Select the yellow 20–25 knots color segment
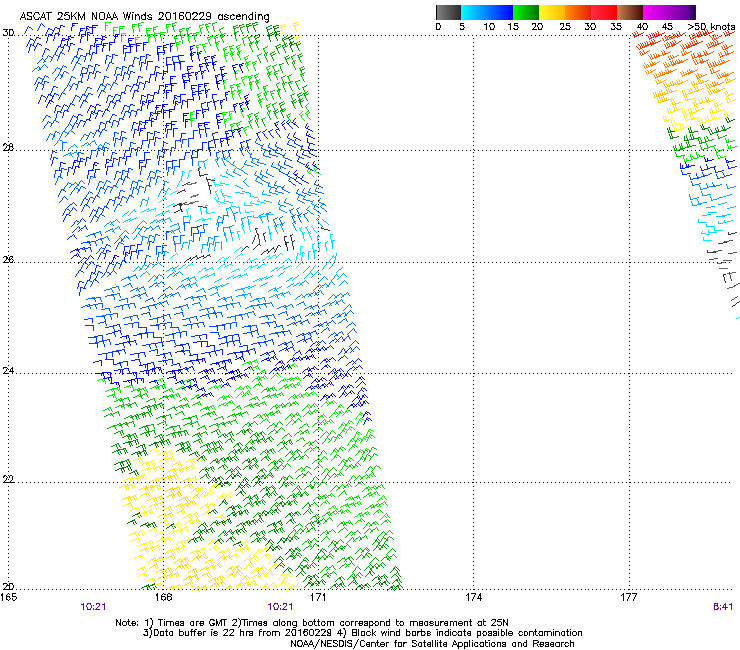This screenshot has height=650, width=740. (552, 12)
